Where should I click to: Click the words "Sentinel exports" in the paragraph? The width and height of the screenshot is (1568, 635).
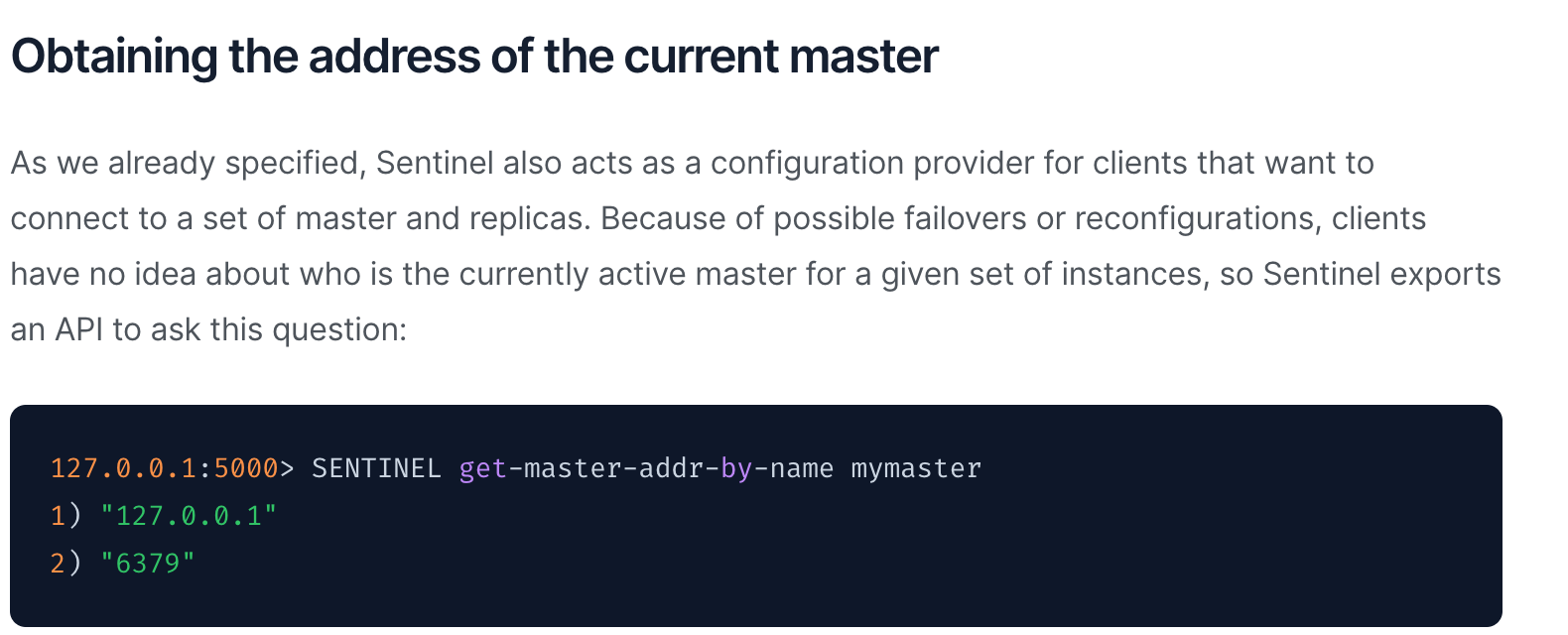click(x=1381, y=274)
